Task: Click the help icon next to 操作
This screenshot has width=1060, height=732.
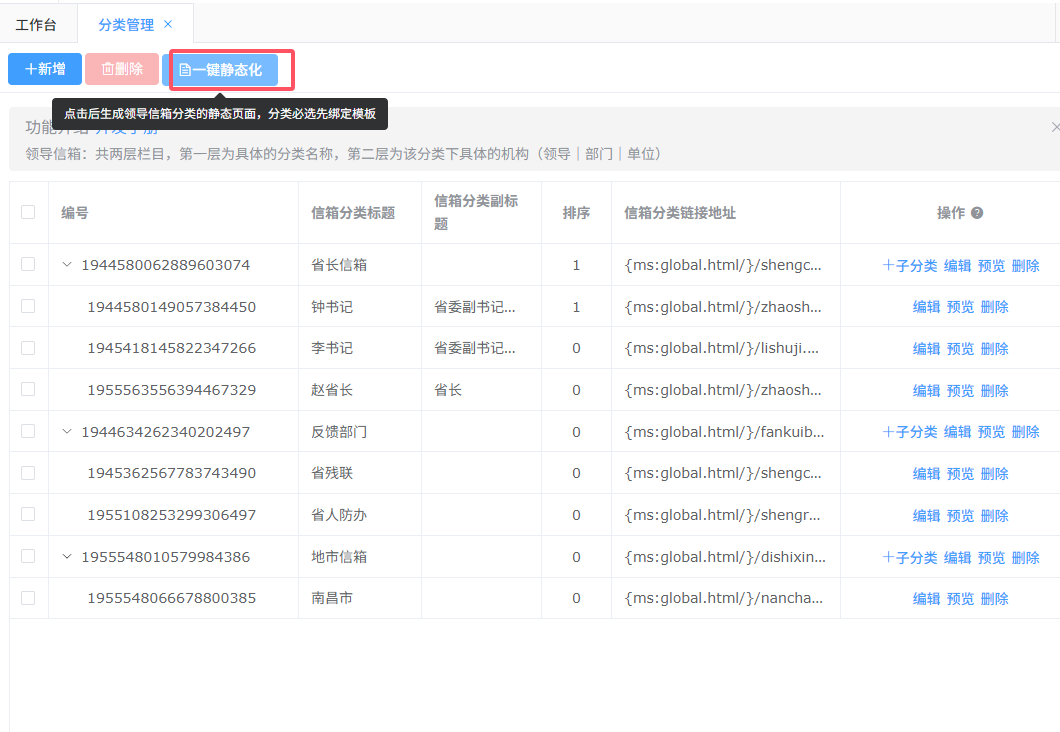Action: (x=977, y=213)
